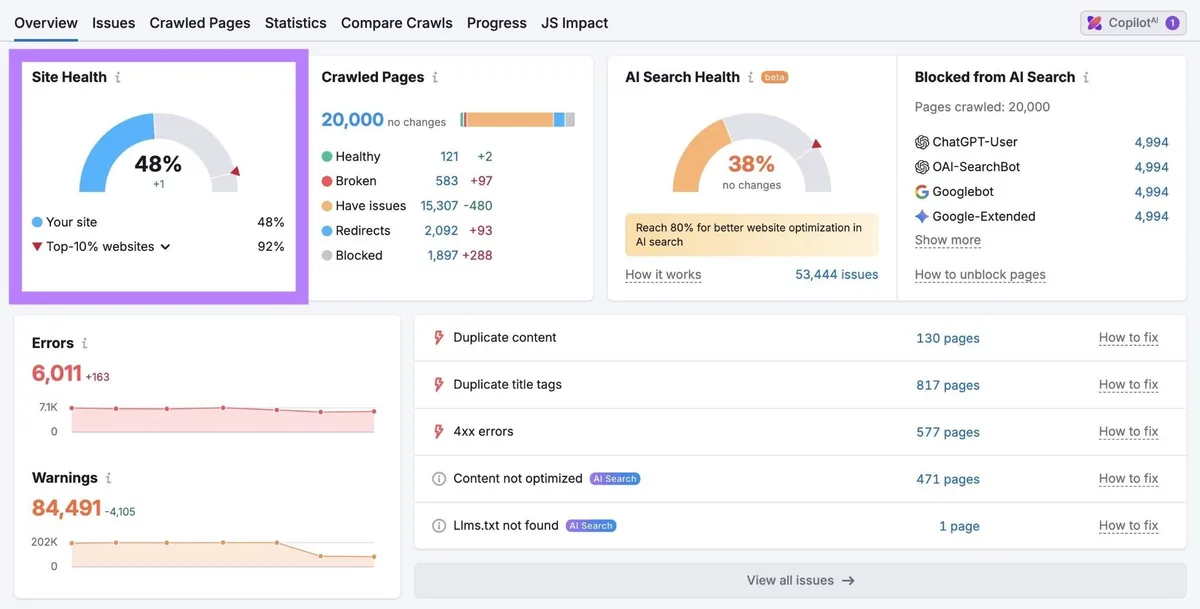Click the Googlebot blocked count 4,994

tap(1151, 192)
